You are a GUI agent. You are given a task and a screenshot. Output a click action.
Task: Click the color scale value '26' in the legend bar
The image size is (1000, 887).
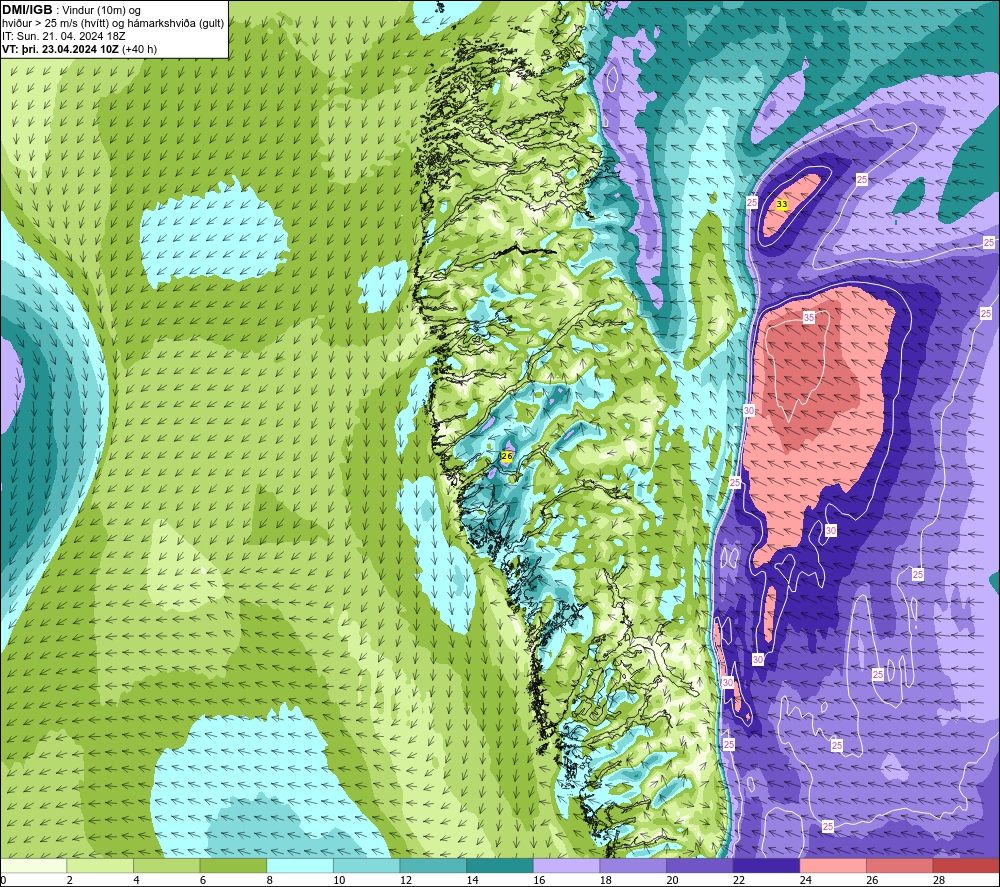pyautogui.click(x=872, y=880)
